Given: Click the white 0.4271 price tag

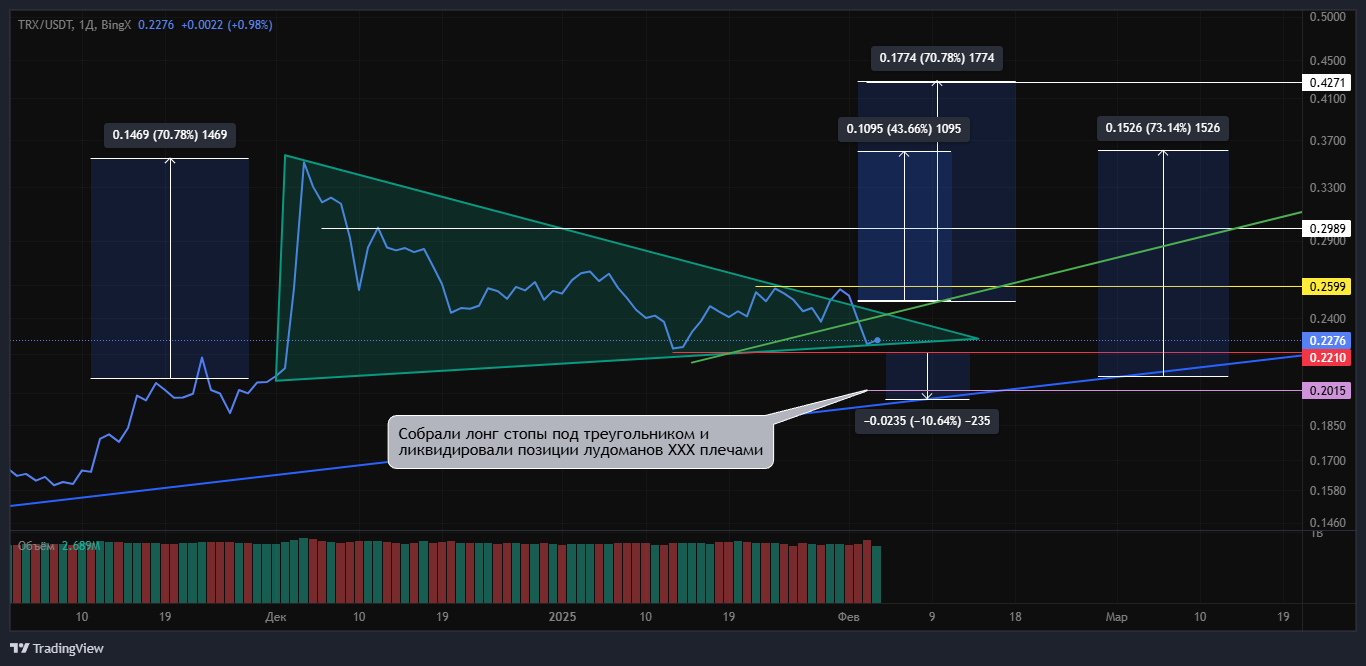Looking at the screenshot, I should coord(1328,83).
